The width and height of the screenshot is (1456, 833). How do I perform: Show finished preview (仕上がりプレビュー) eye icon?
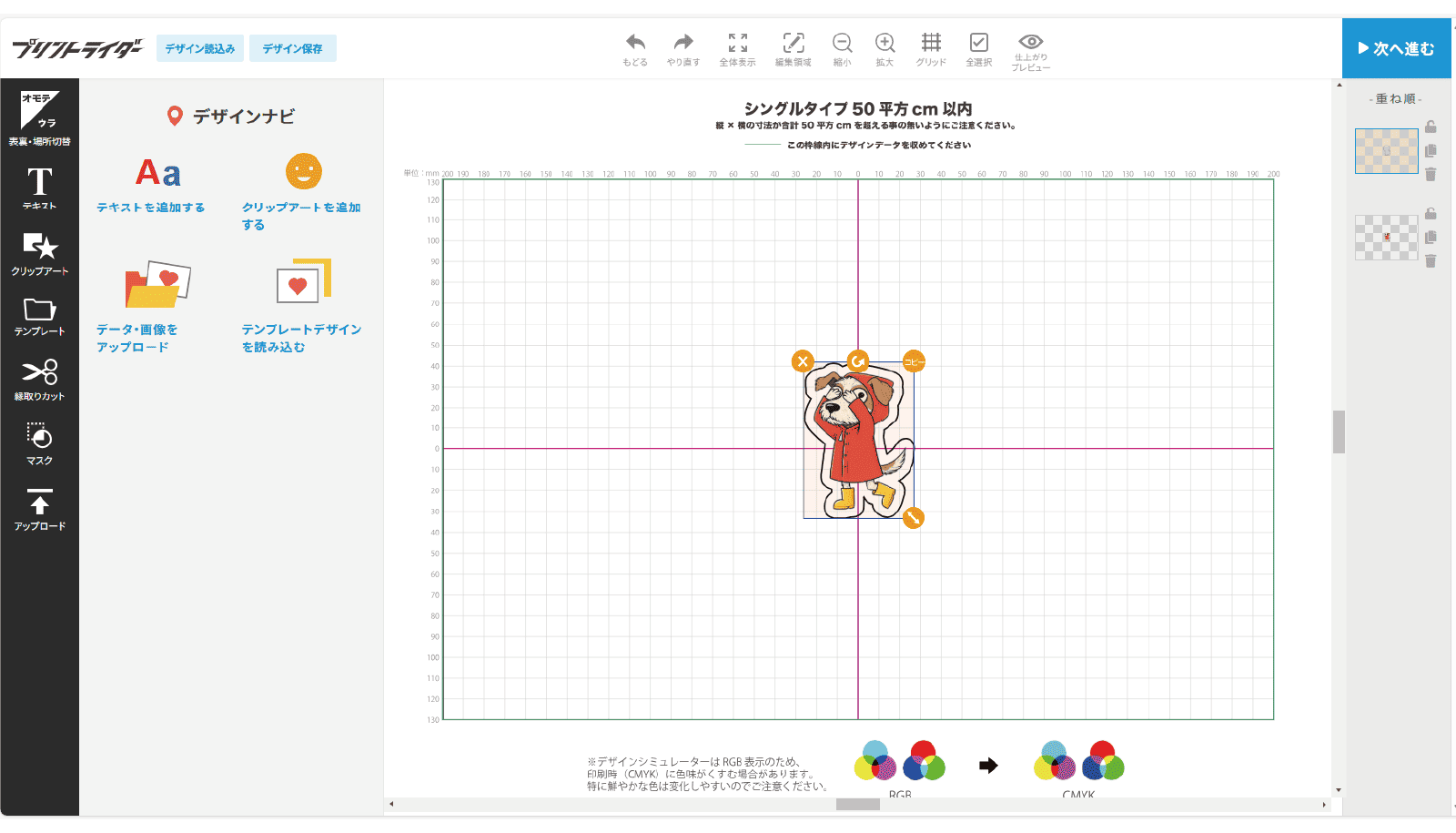click(1031, 43)
